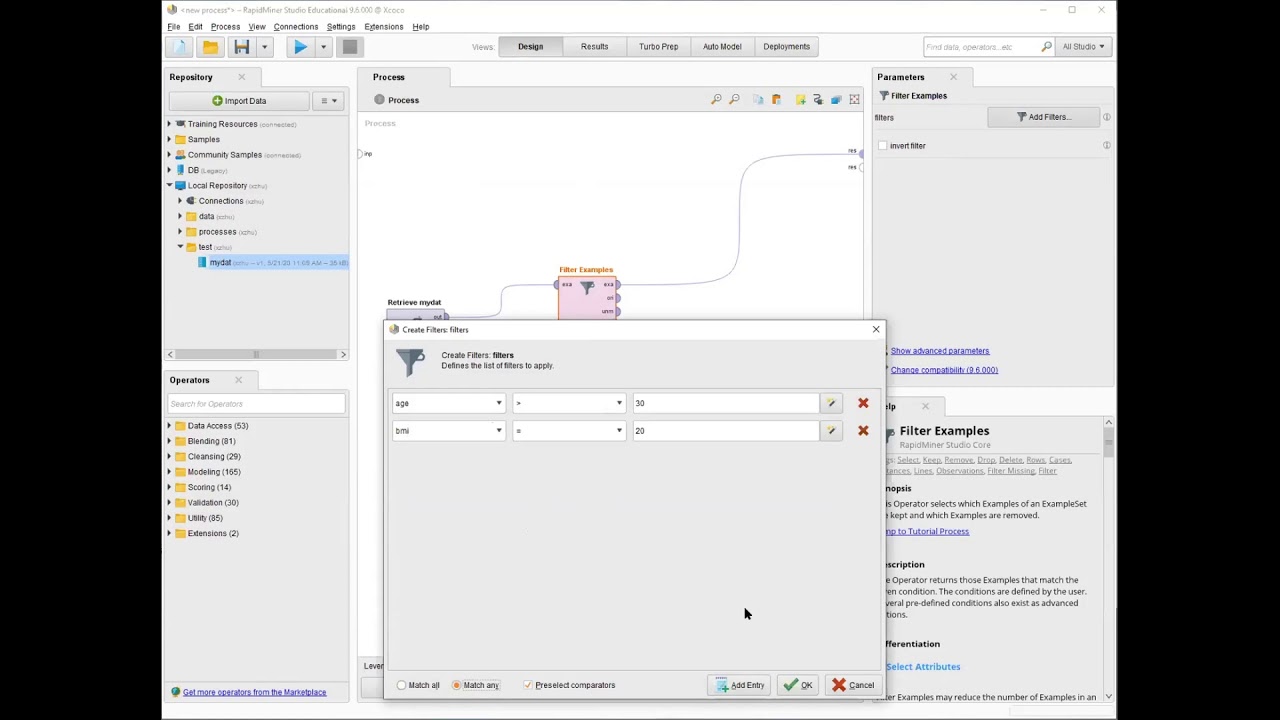1280x720 pixels.
Task: Open the Extensions menu
Action: [x=384, y=27]
